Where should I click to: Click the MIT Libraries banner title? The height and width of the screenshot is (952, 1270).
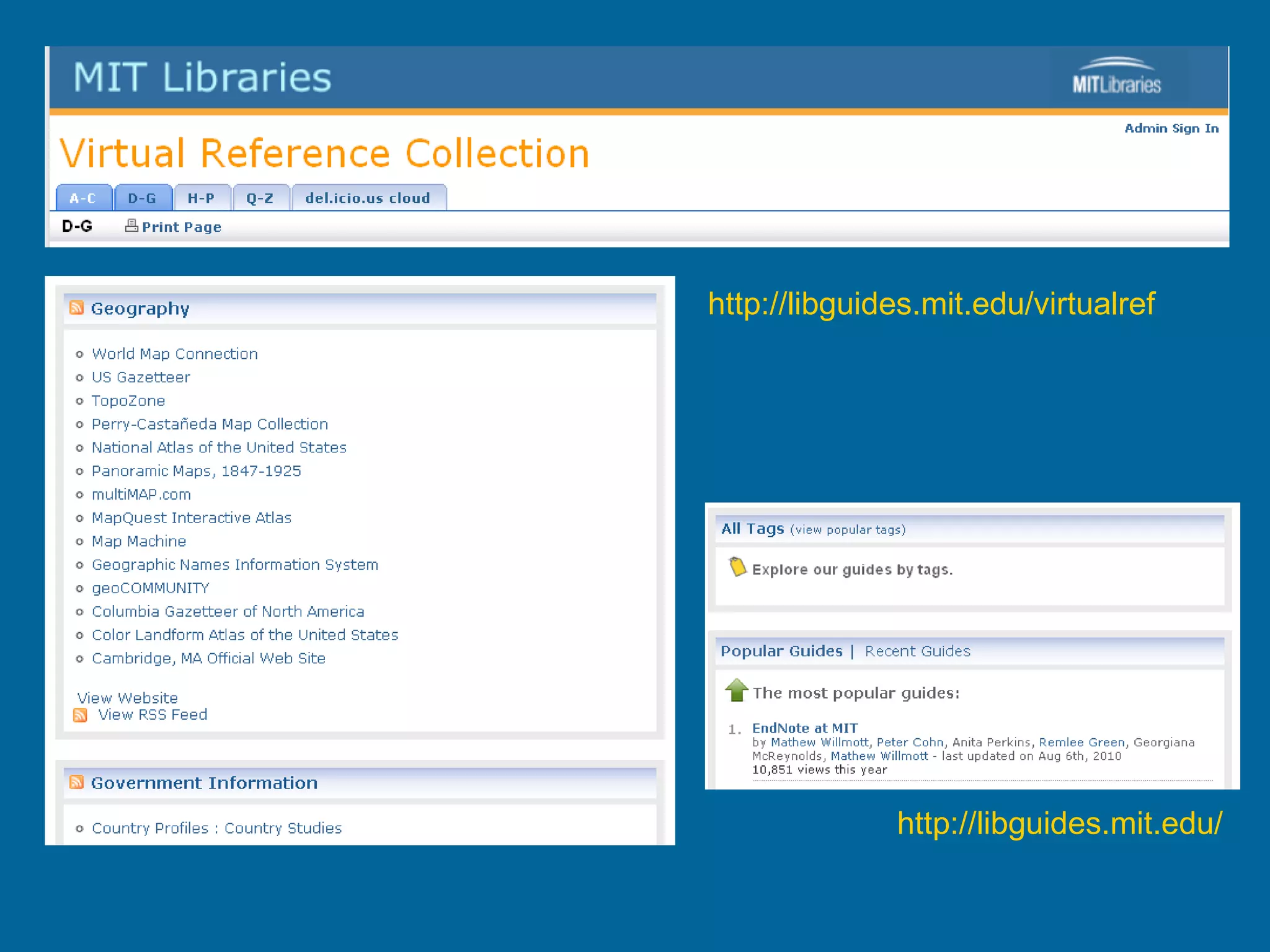point(203,77)
